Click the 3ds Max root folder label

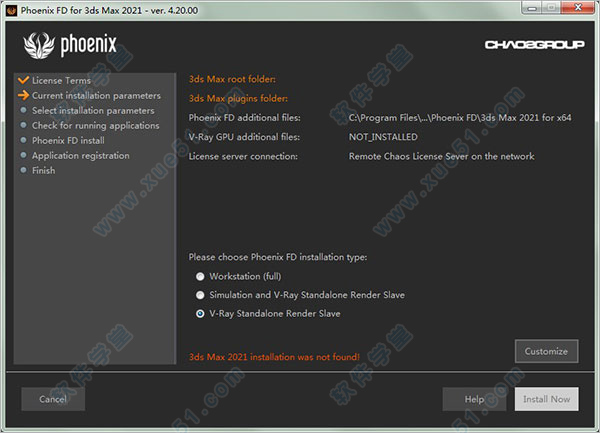click(232, 79)
